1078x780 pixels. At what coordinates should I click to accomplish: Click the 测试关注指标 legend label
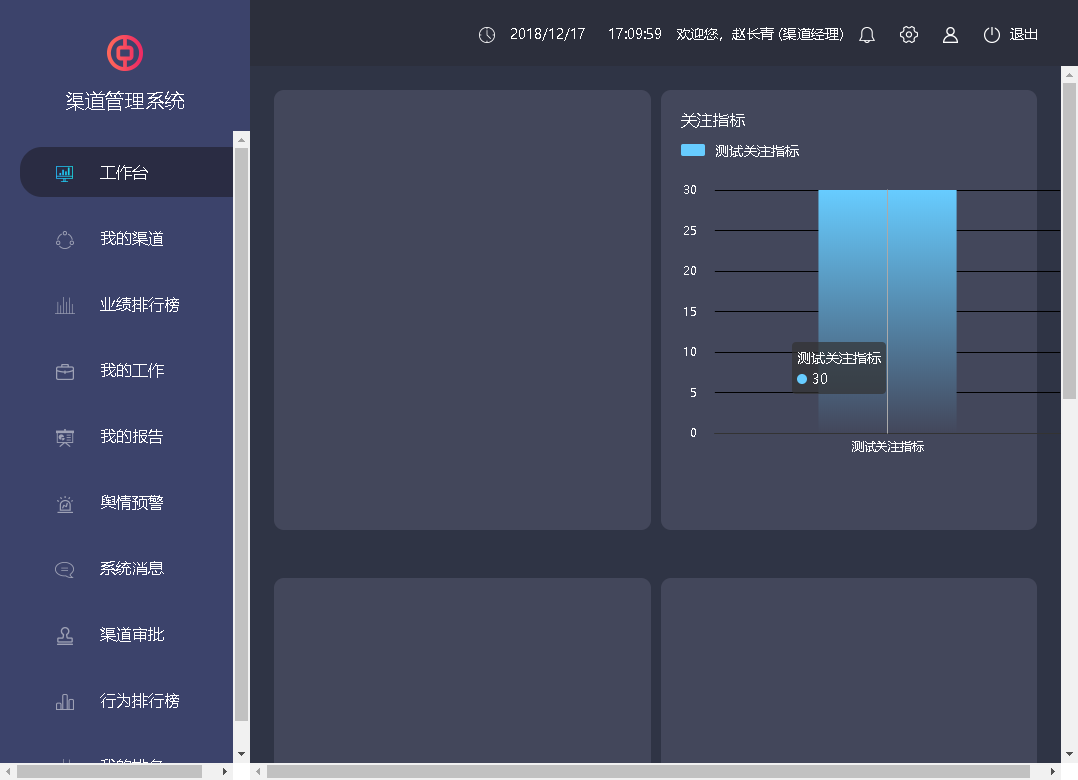point(756,151)
